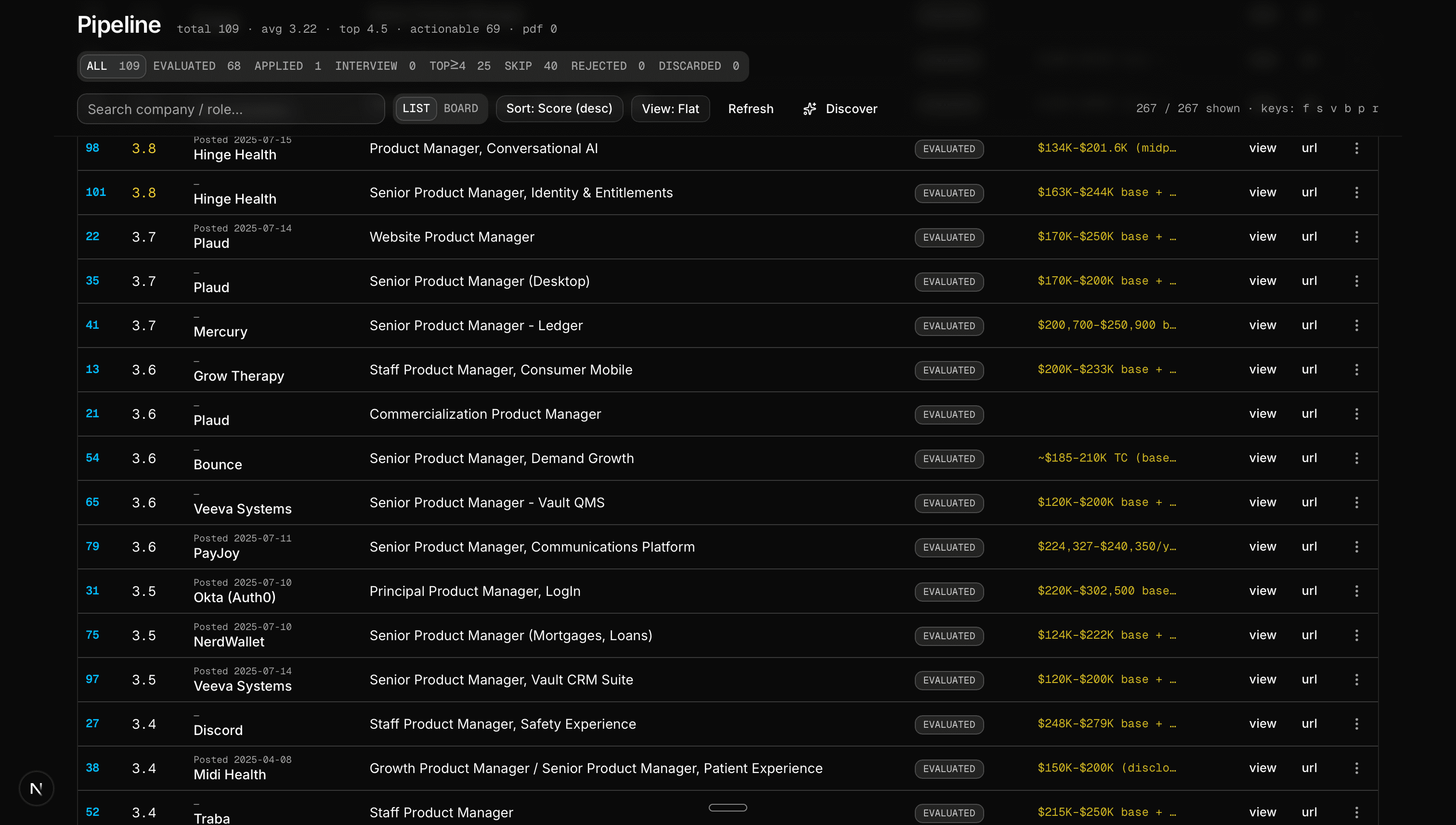Click view link for Hinge Health Conversational AI
The image size is (1456, 825).
click(1262, 148)
